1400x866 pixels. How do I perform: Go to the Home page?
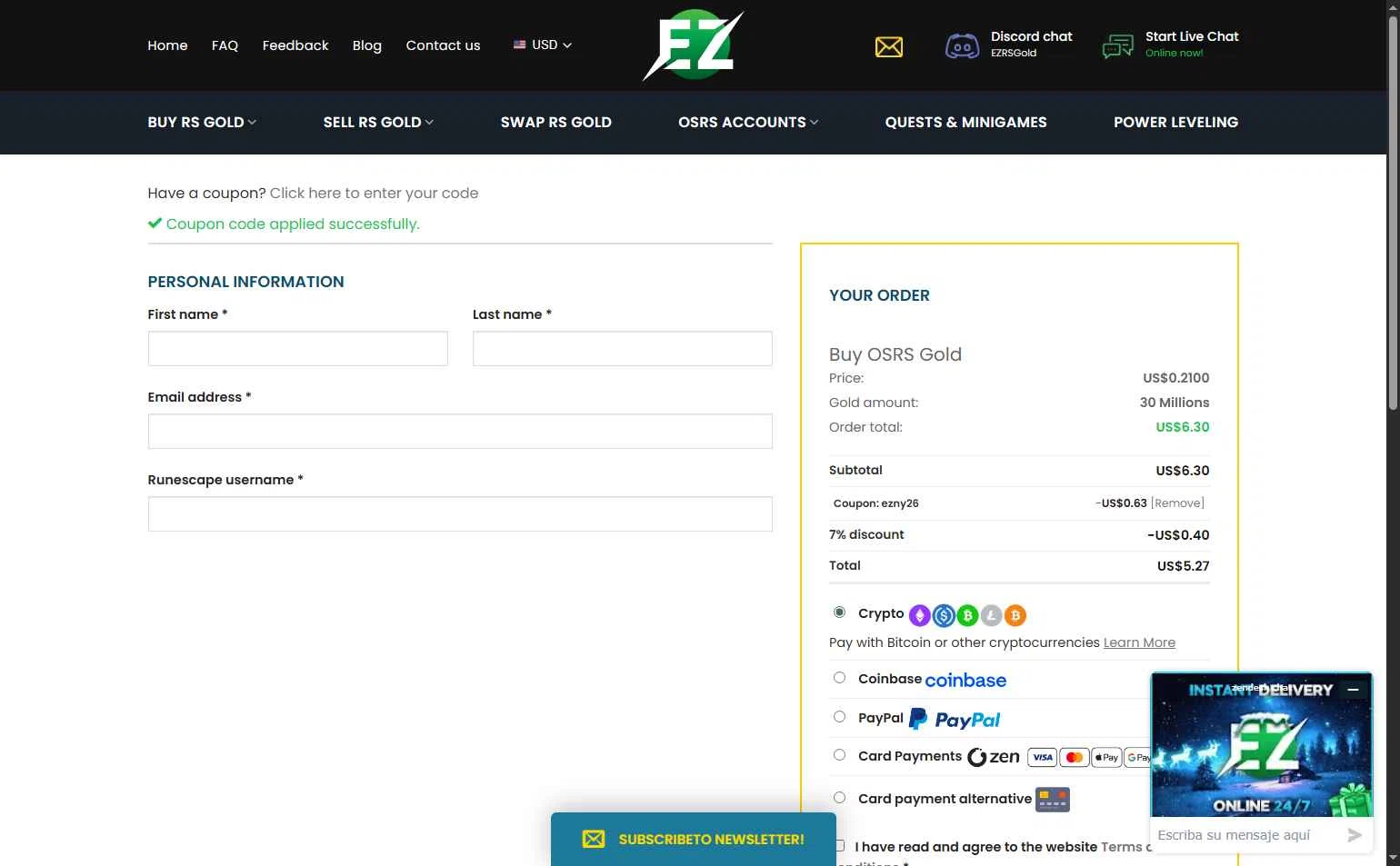167,45
